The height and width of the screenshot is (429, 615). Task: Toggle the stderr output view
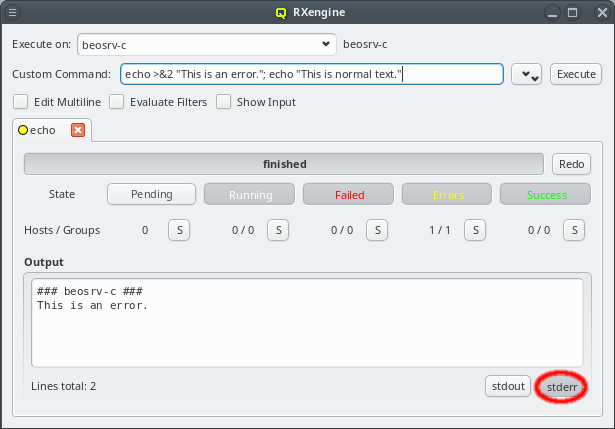561,385
